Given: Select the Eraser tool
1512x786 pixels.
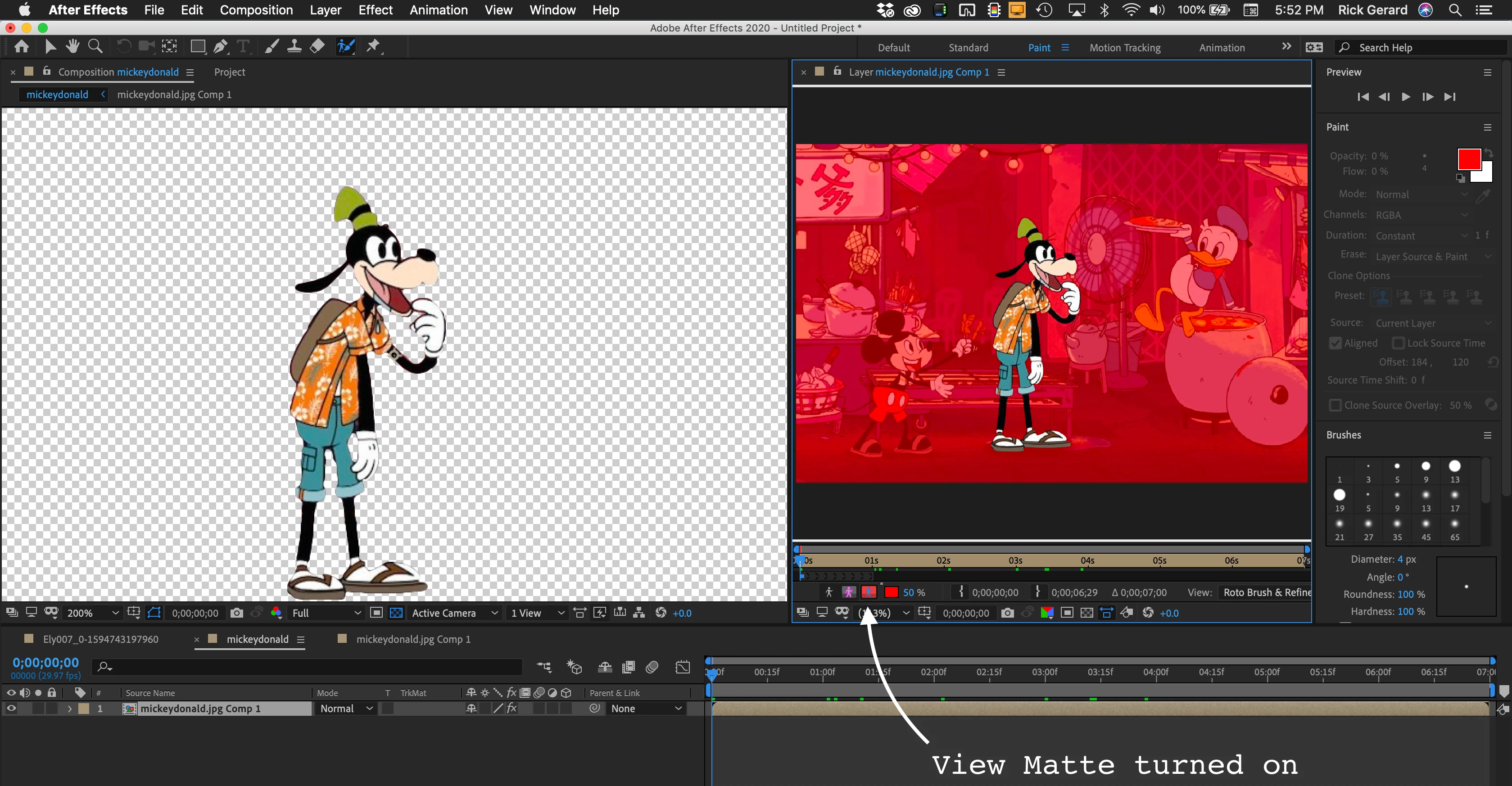Looking at the screenshot, I should pos(317,46).
